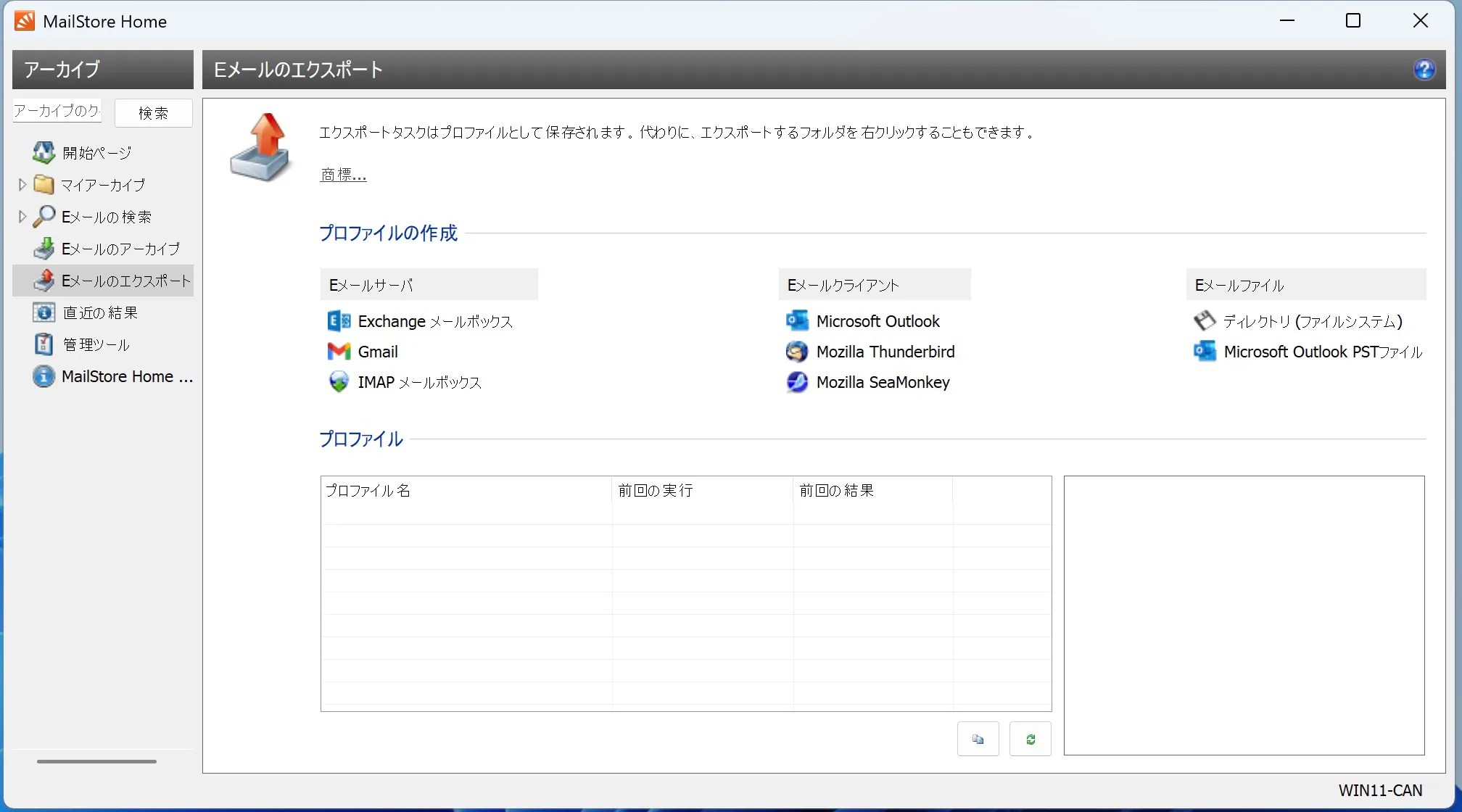Expand the Eメールの検索 tree node
This screenshot has width=1462, height=812.
coord(22,217)
